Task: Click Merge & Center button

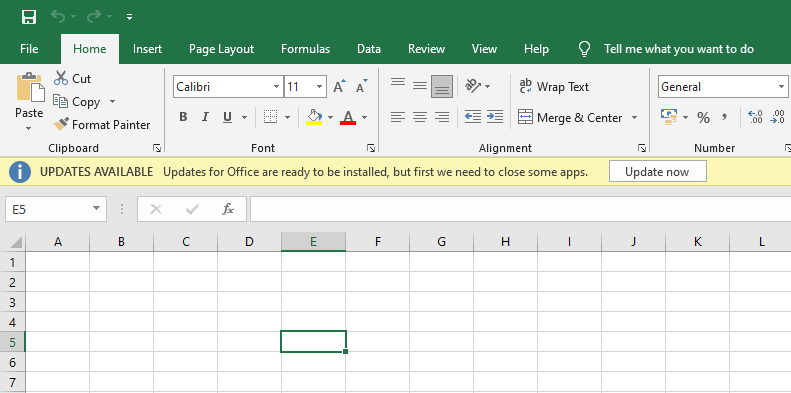Action: tap(570, 118)
